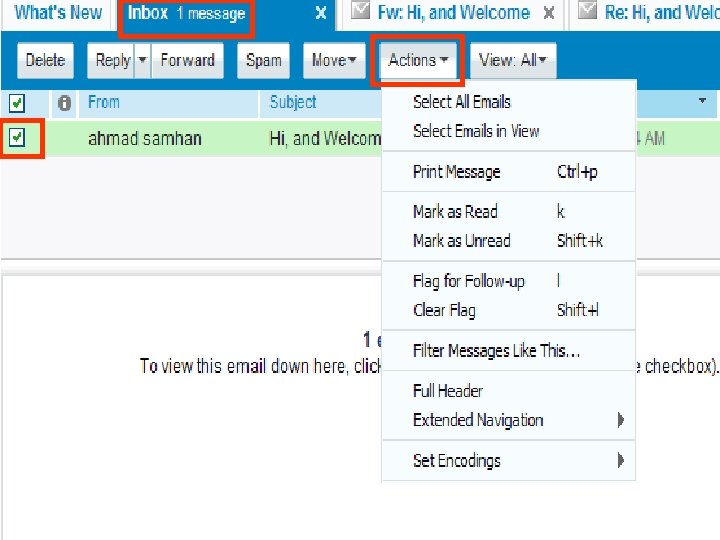Switch to the Inbox 1 message tab
The height and width of the screenshot is (540, 720).
[186, 13]
